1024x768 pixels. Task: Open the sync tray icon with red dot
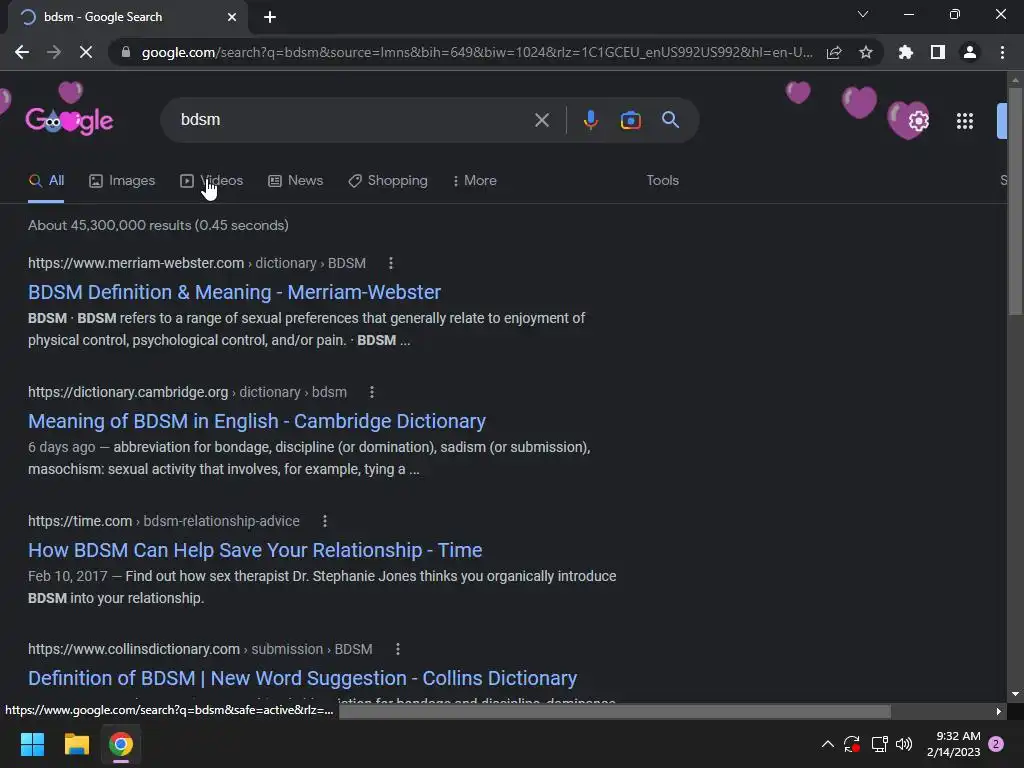pos(852,744)
